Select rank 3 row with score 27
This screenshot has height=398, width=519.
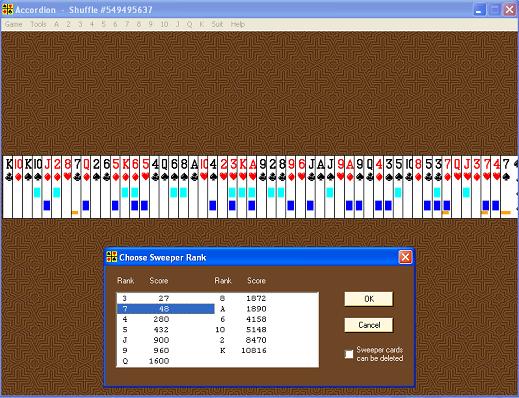pos(165,298)
